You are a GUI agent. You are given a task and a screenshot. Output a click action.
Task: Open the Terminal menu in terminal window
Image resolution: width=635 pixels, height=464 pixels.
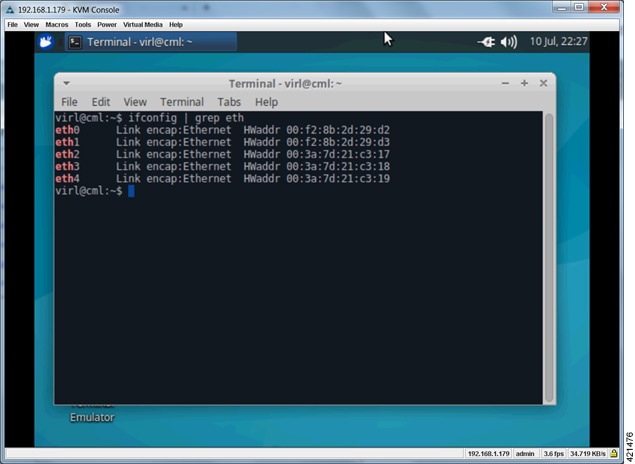click(182, 102)
